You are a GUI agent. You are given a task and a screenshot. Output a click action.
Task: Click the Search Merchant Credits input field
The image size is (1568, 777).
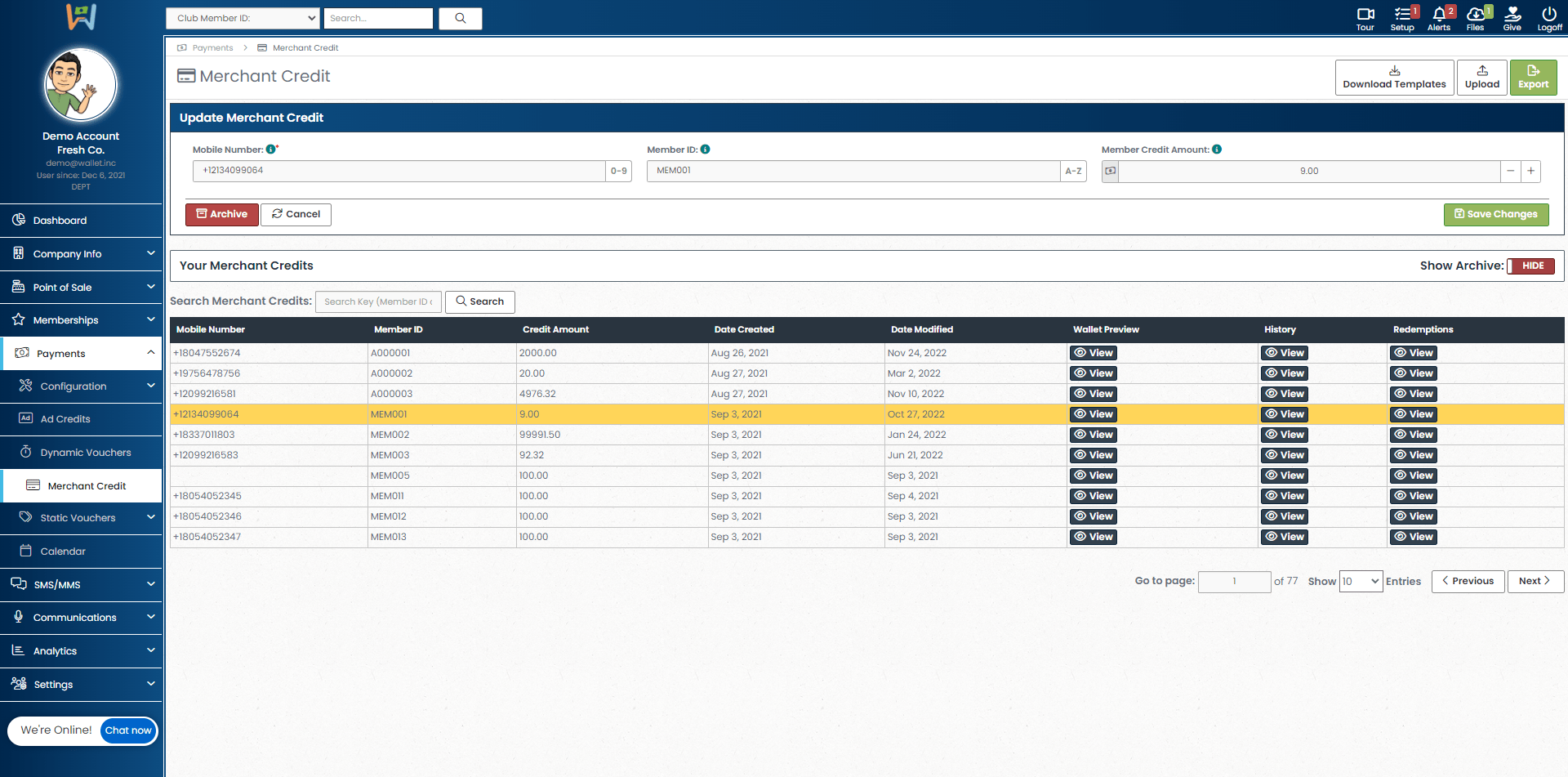pyautogui.click(x=378, y=301)
